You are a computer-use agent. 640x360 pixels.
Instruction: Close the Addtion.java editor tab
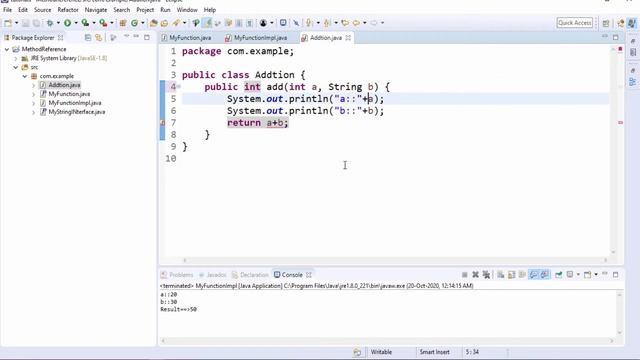point(348,38)
